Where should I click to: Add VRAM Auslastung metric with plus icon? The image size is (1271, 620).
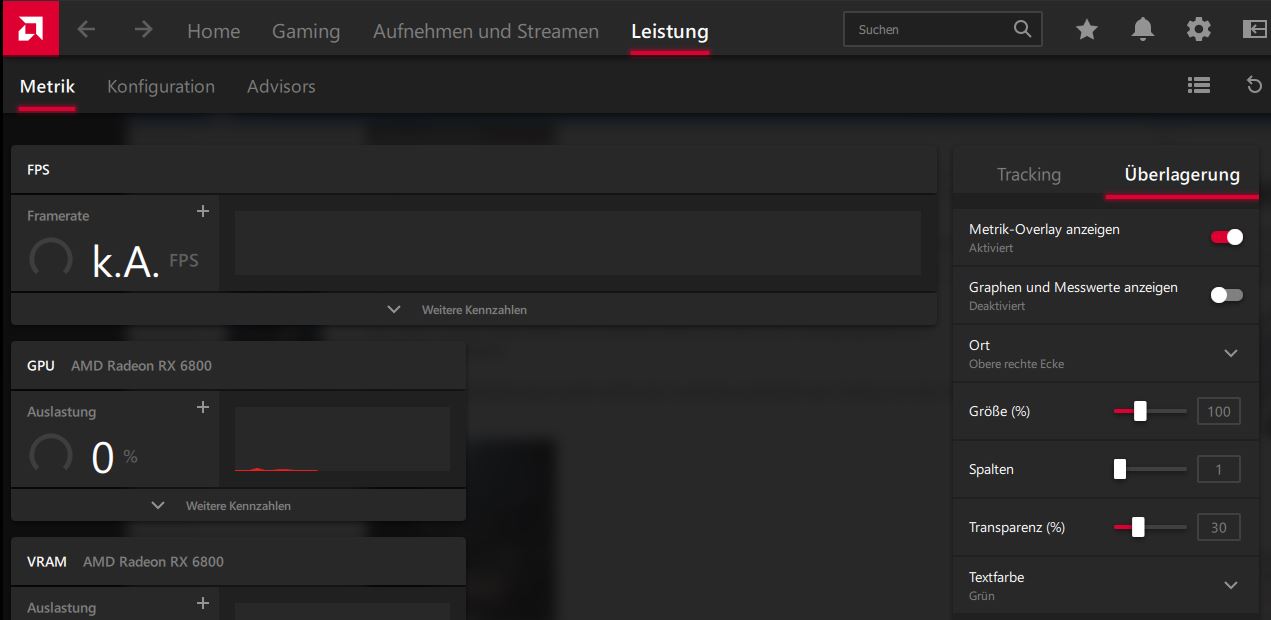[x=203, y=603]
